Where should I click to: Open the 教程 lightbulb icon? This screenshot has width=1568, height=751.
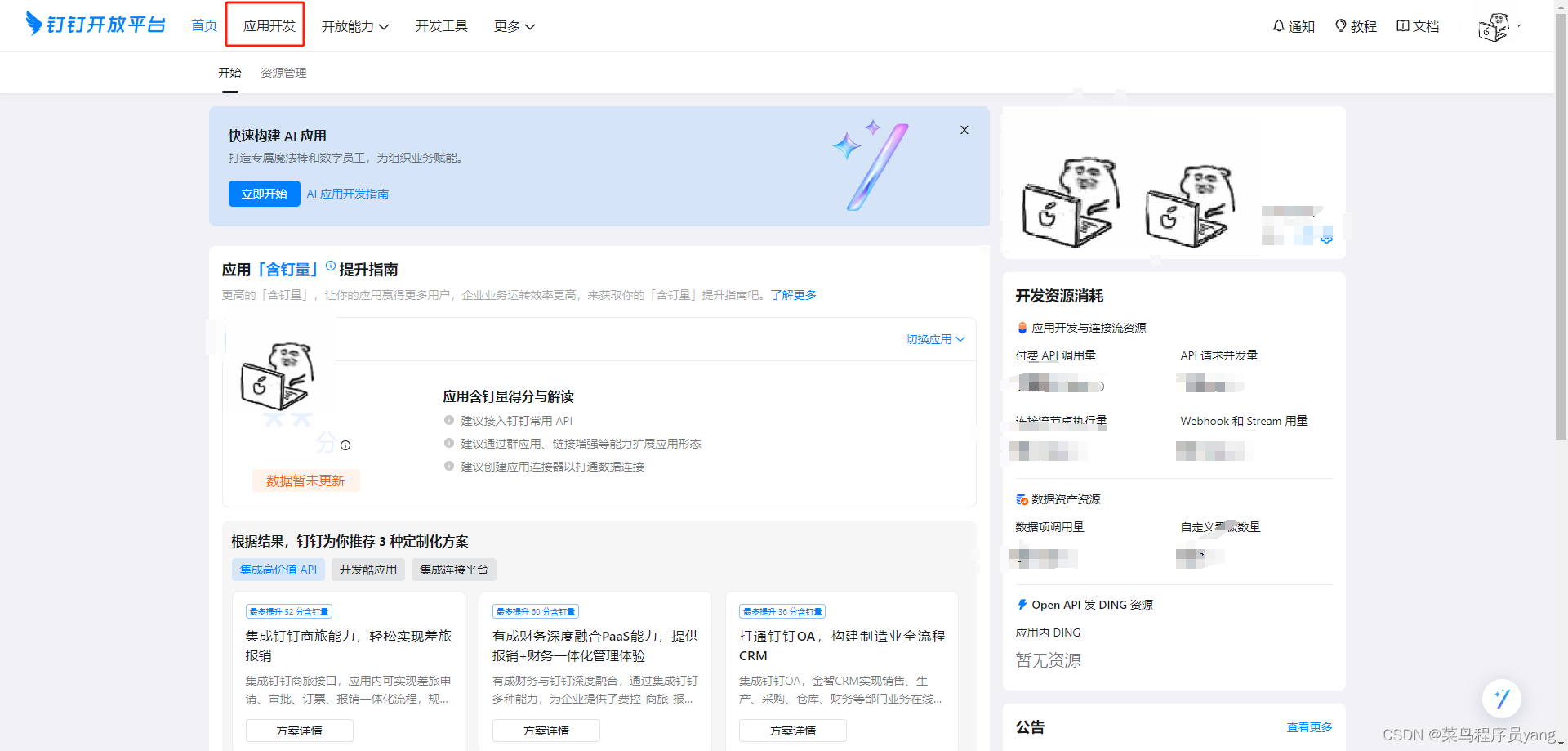[1341, 26]
